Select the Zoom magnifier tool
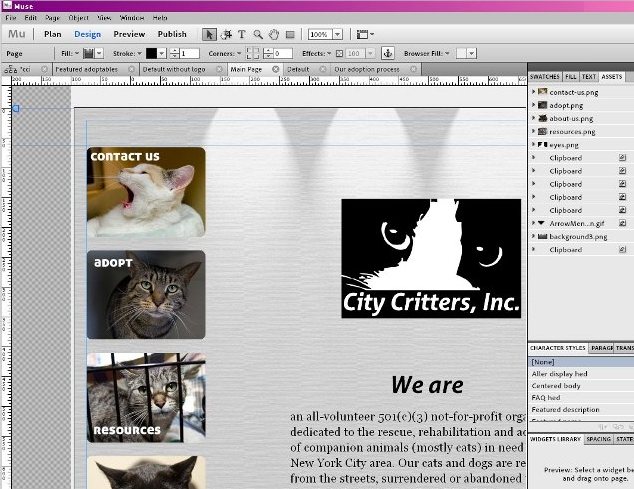Image resolution: width=634 pixels, height=489 pixels. 257,34
